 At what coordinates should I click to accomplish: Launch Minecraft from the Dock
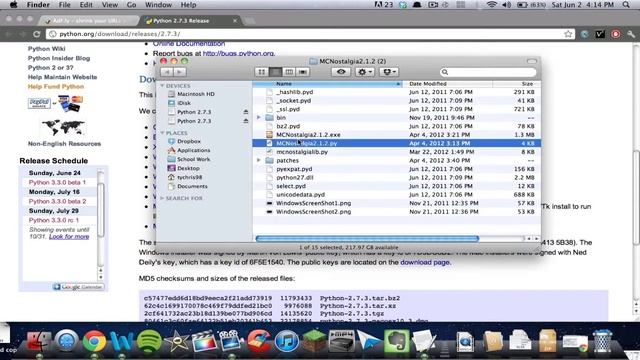coord(314,341)
